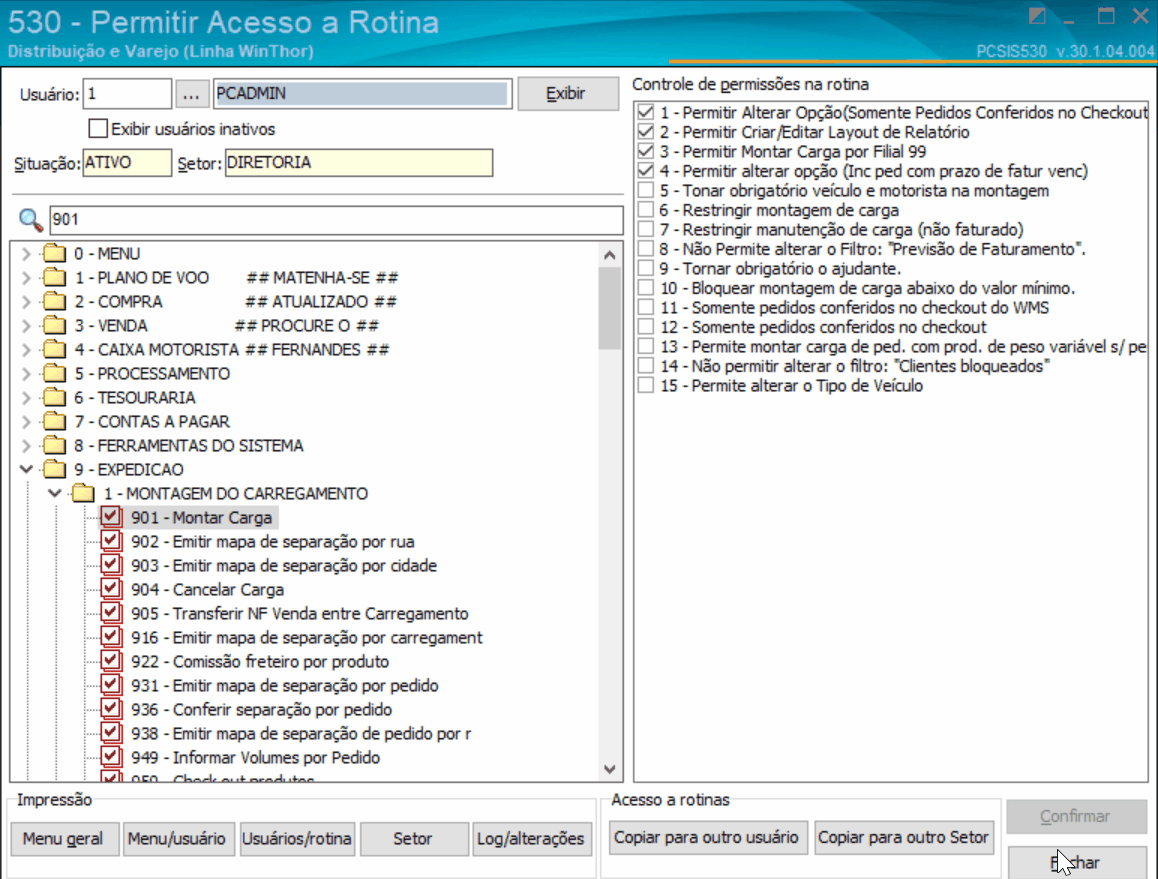The image size is (1158, 879).
Task: Click the Setor print button
Action: coord(414,839)
